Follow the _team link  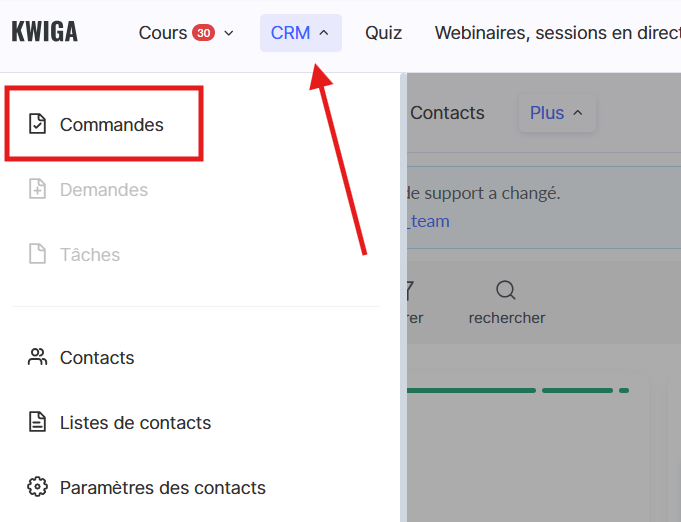tap(430, 221)
